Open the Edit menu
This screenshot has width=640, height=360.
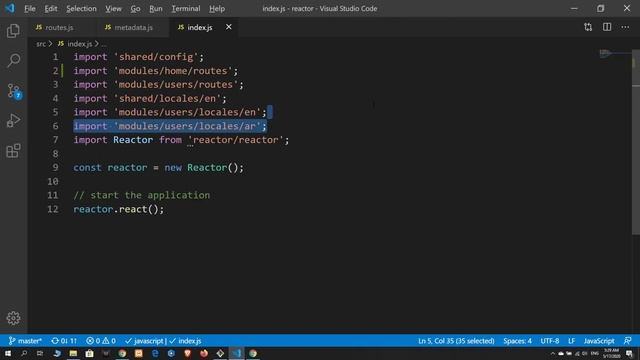pos(51,9)
